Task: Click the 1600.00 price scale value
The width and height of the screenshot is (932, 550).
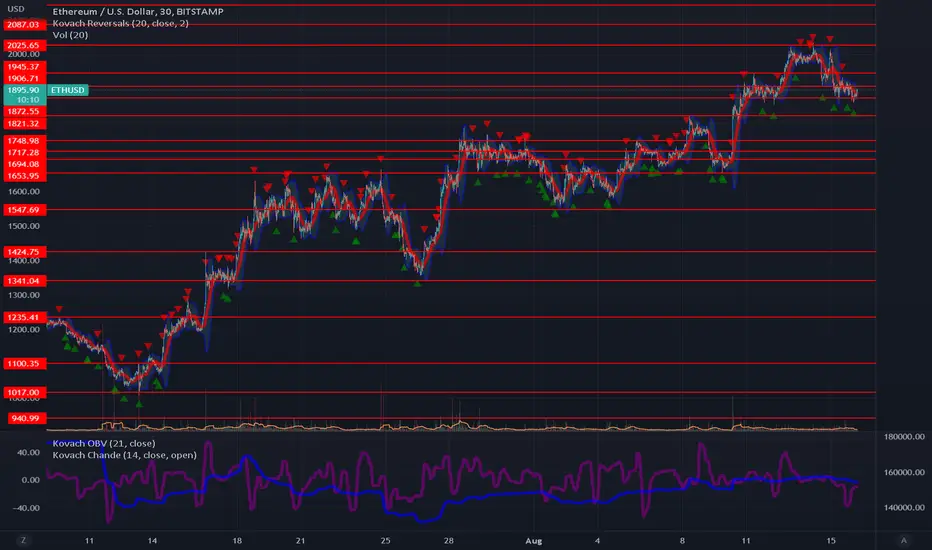Action: 24,191
